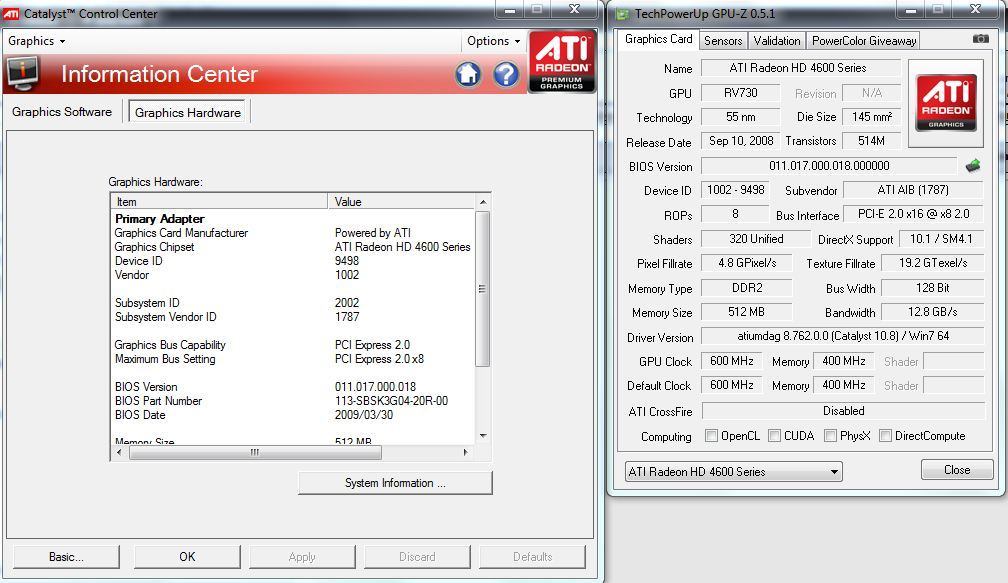
Task: Click the Subsystem ID value 2002
Action: click(x=346, y=303)
